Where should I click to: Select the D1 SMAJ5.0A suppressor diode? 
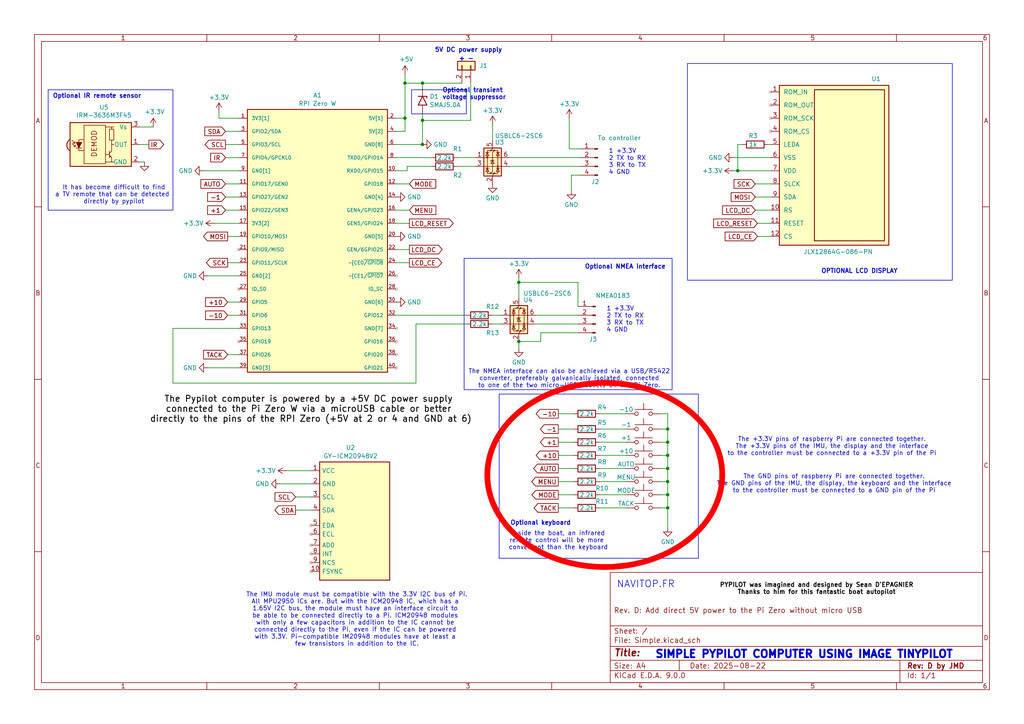pyautogui.click(x=421, y=101)
